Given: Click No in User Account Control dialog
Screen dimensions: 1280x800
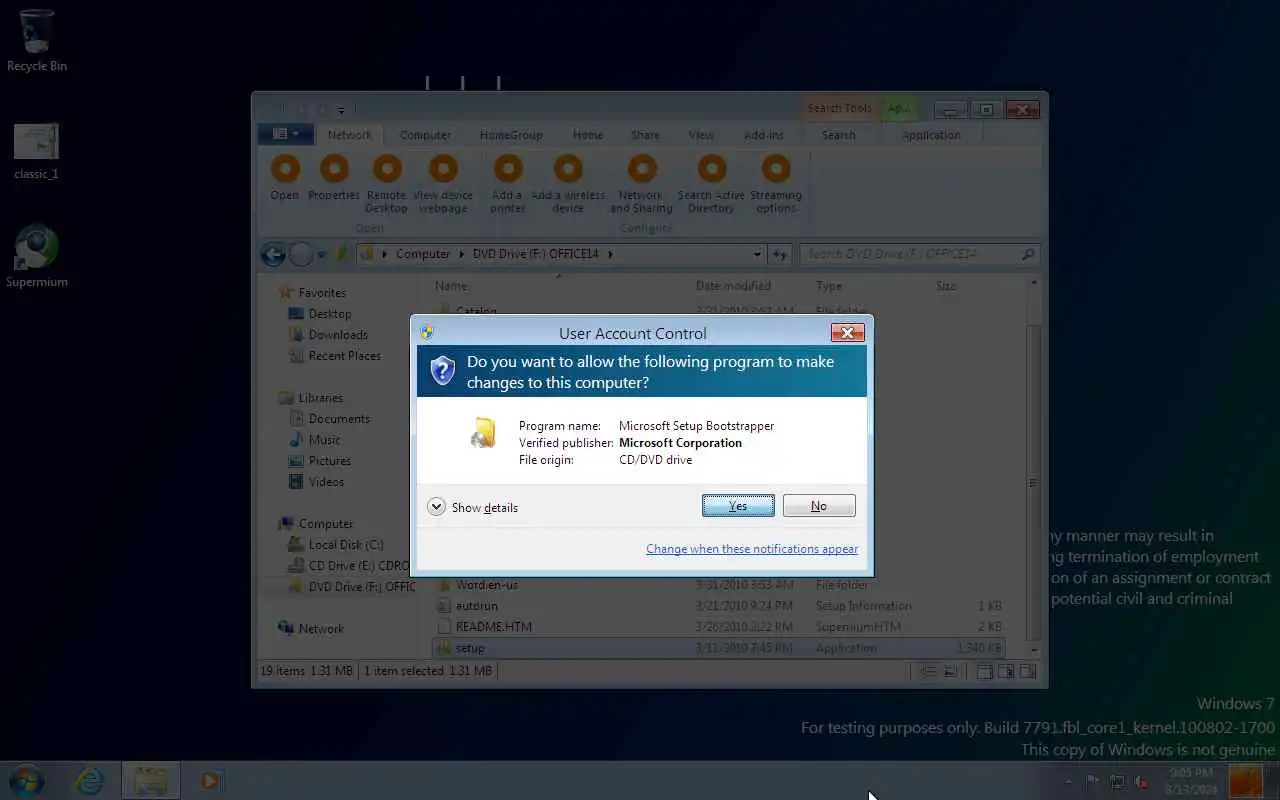Looking at the screenshot, I should coord(819,506).
